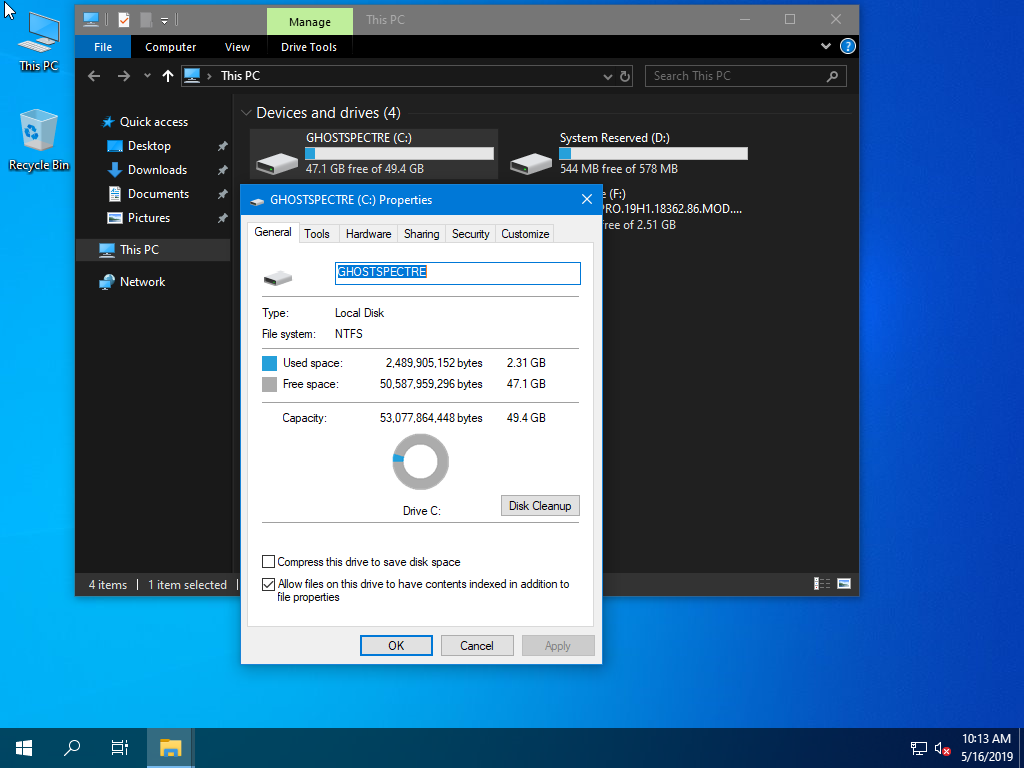
Task: Open the Hardware tab in Properties dialog
Action: 368,234
